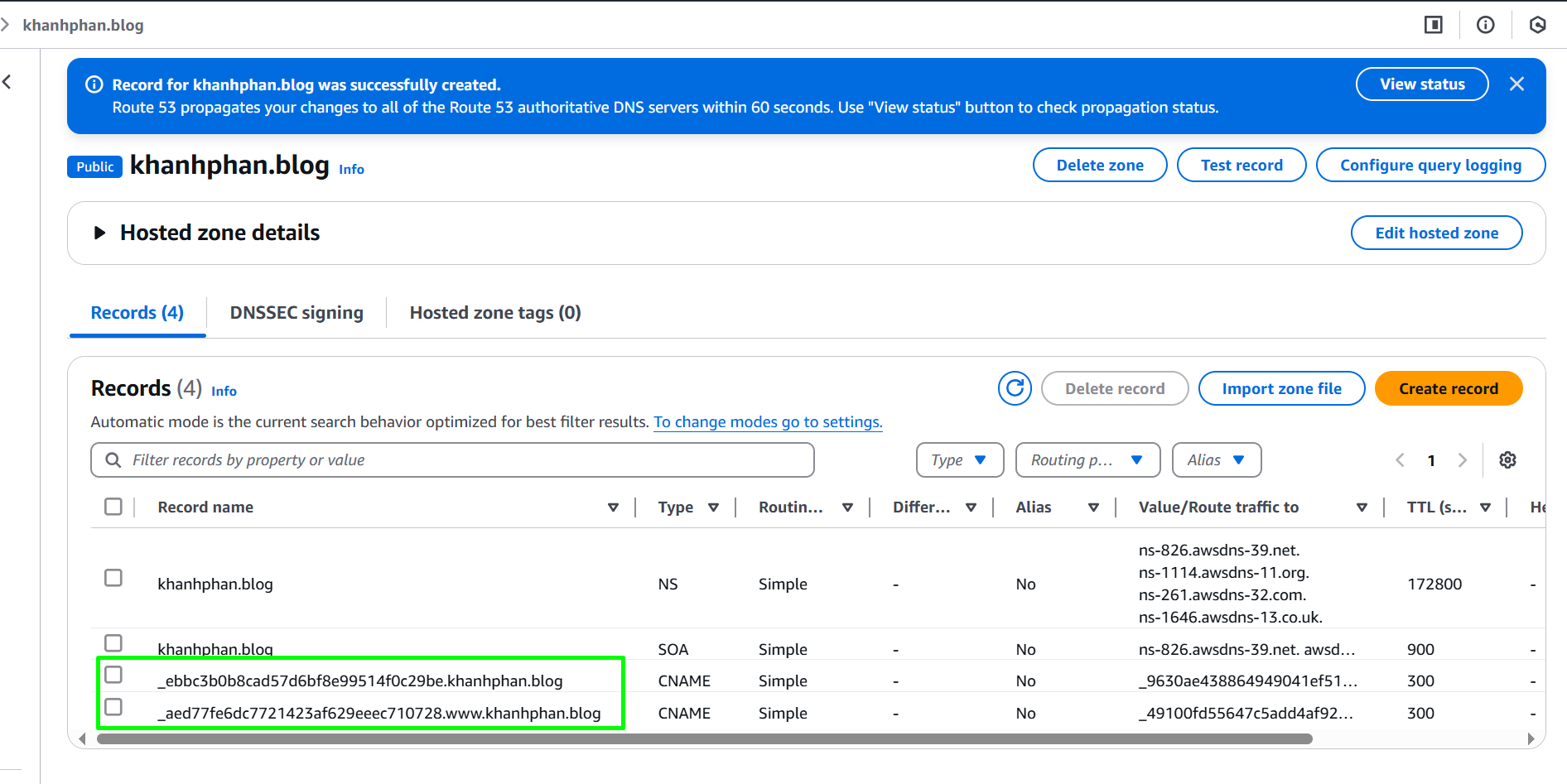Screen dimensions: 1567x784
Task: Open Configure query logging
Action: 1430,165
